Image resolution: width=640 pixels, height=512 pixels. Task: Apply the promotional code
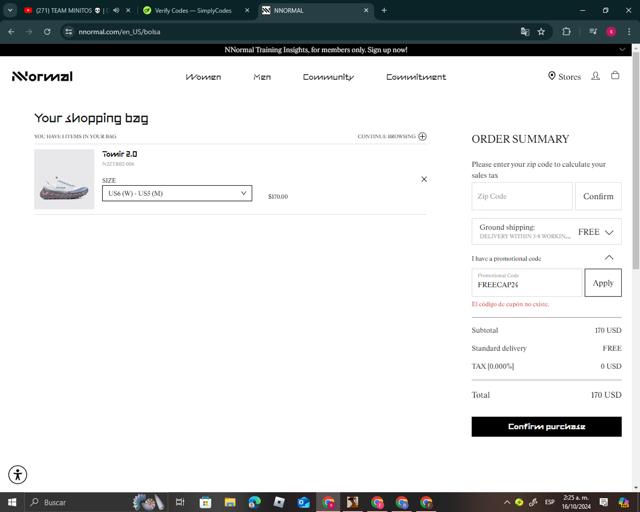tap(603, 283)
